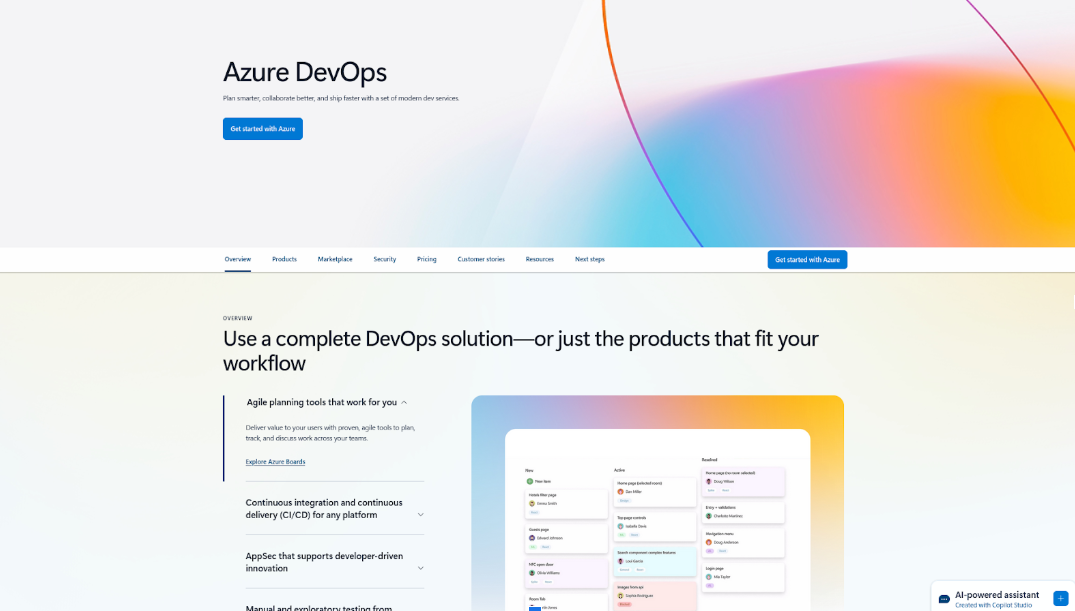Jump to the Pricing section
1075x611 pixels.
[x=426, y=259]
